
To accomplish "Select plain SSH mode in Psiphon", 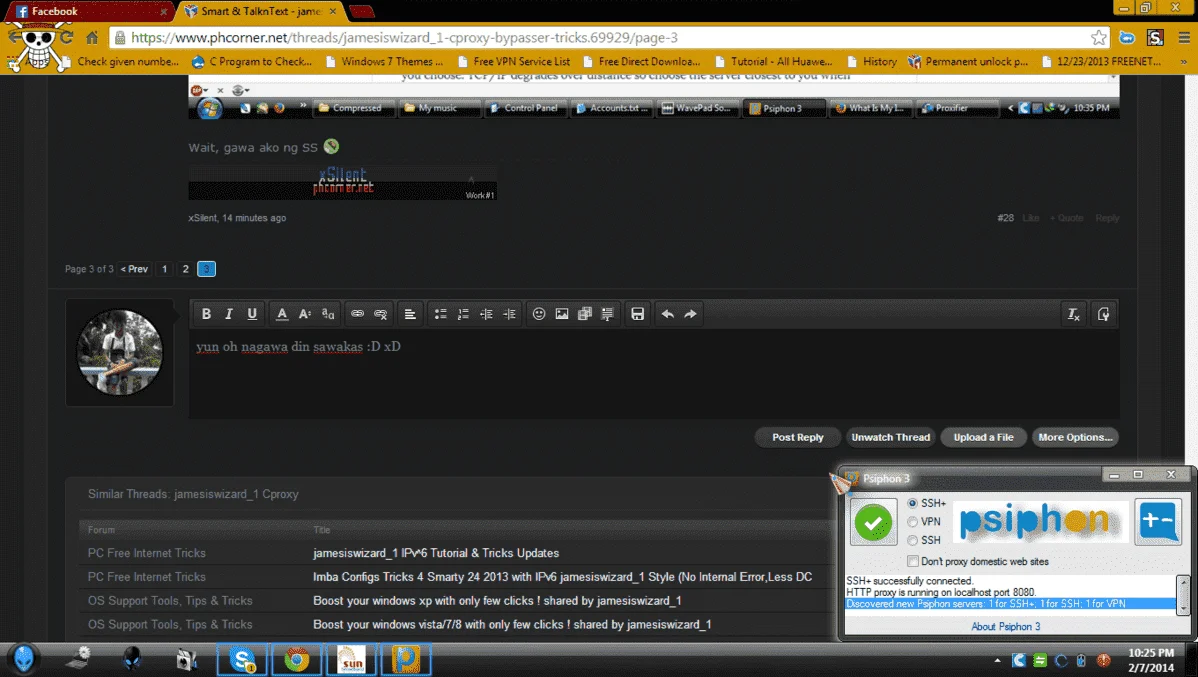I will 912,540.
